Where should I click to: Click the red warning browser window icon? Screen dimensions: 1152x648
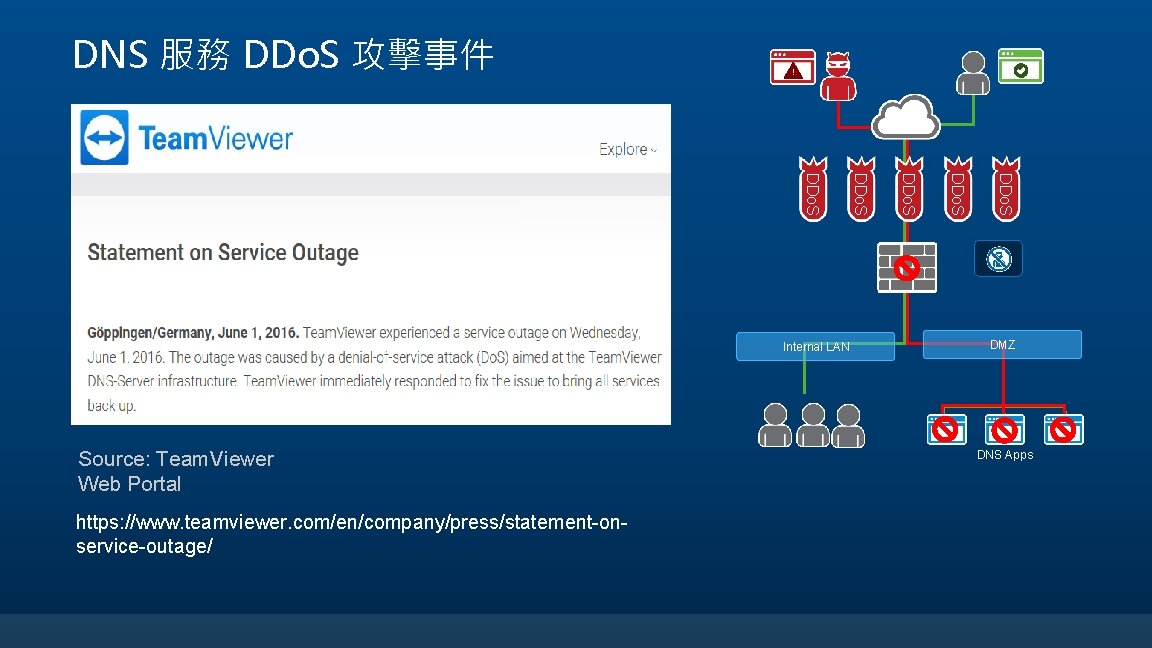click(x=793, y=67)
